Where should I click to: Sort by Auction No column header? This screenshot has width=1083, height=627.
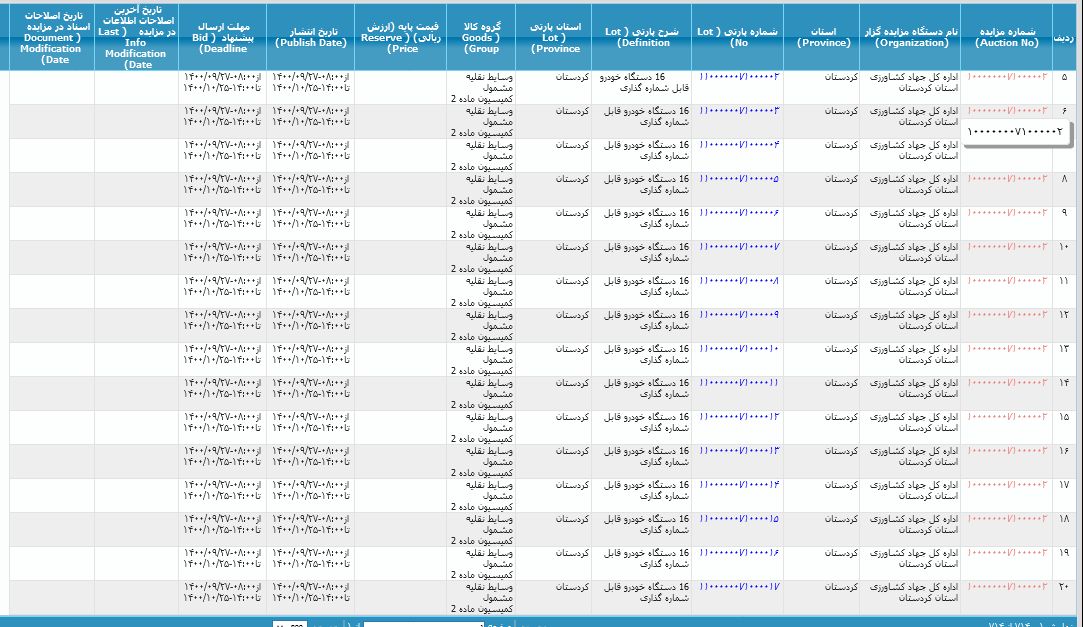coord(1007,37)
